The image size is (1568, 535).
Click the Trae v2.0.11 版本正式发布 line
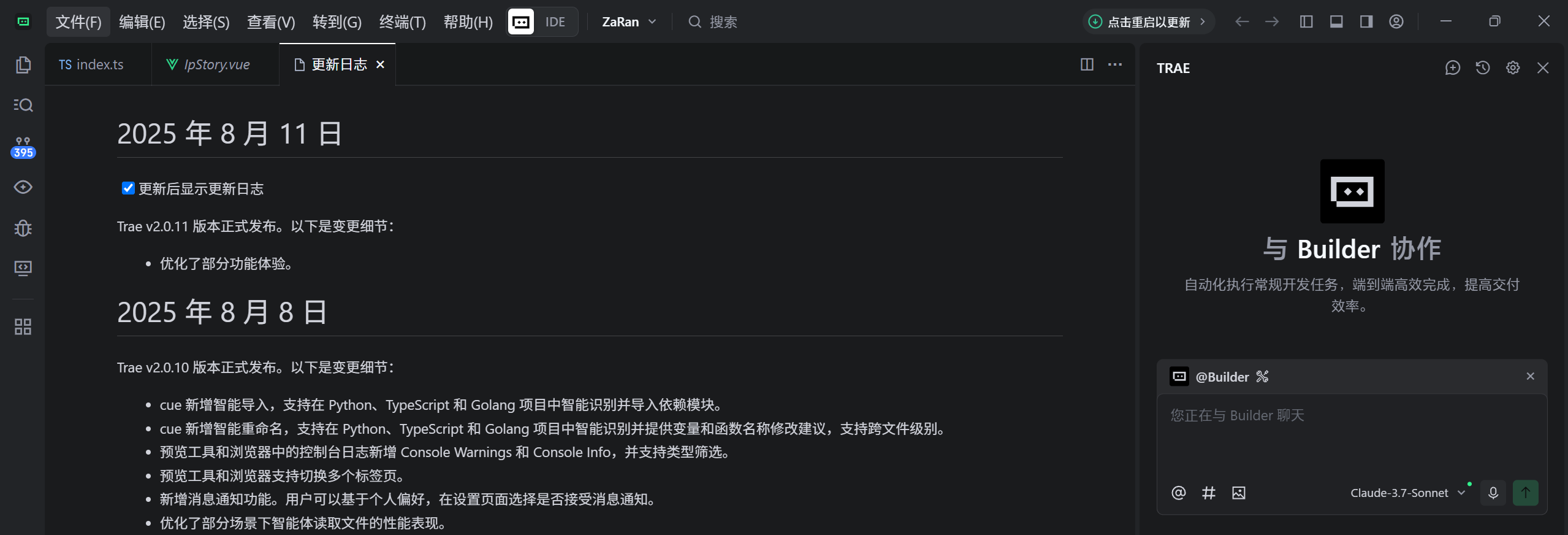pos(256,226)
